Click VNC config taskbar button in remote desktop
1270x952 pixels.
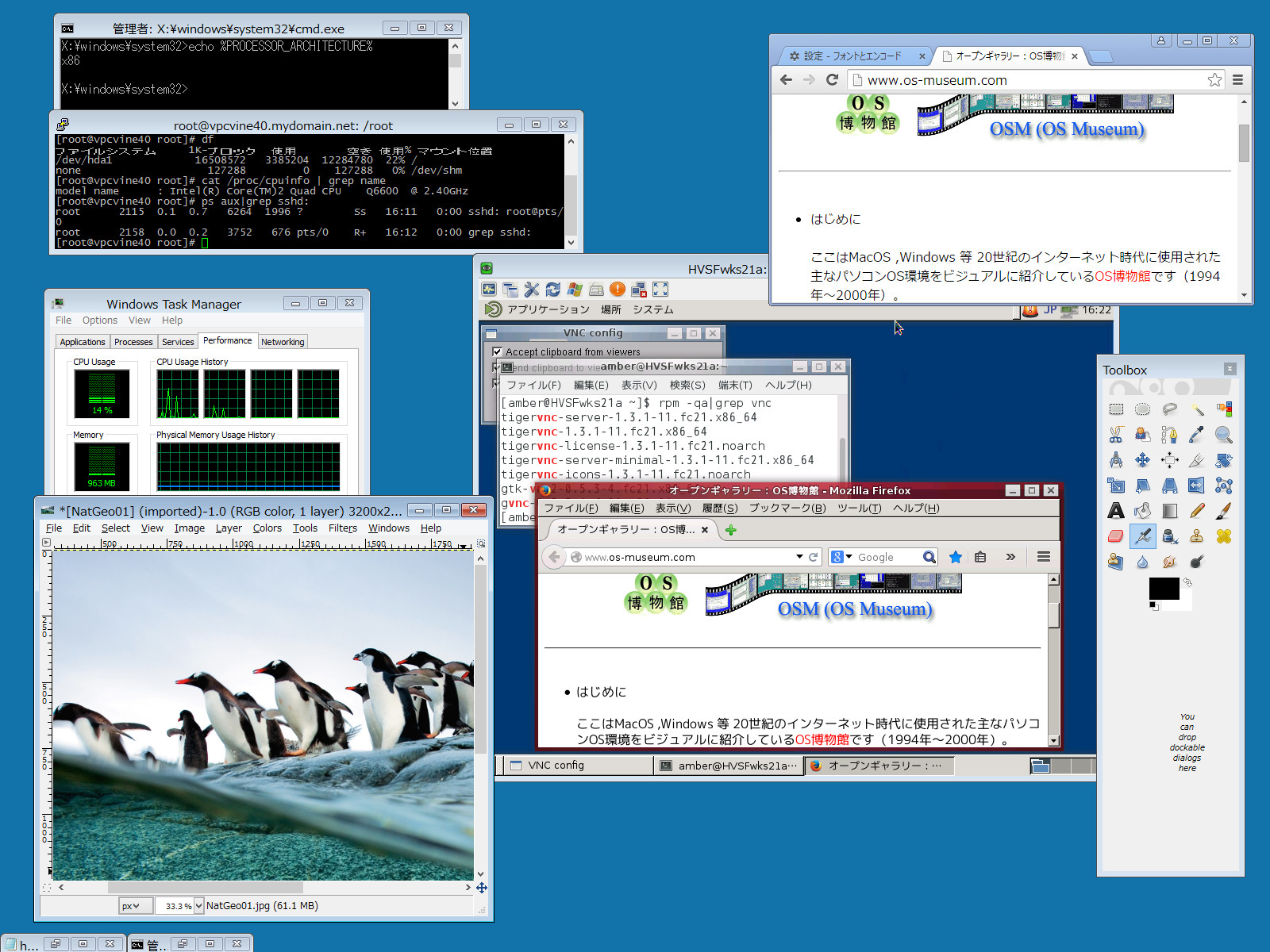coord(577,766)
